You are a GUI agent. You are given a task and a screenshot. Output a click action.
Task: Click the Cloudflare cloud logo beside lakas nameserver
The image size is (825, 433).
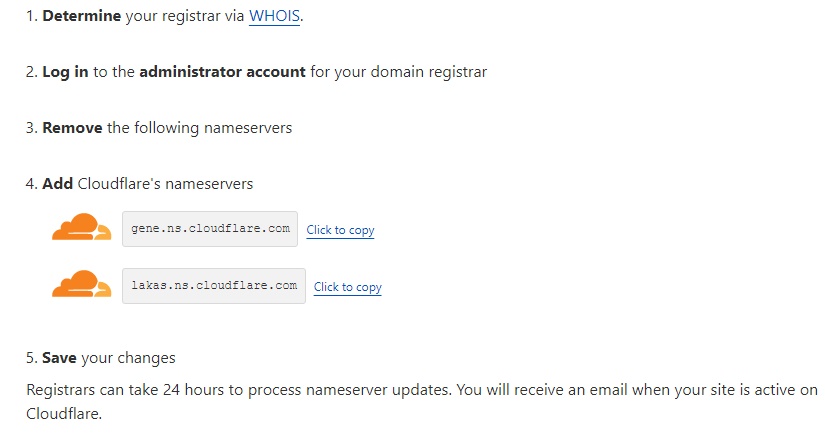pos(82,284)
